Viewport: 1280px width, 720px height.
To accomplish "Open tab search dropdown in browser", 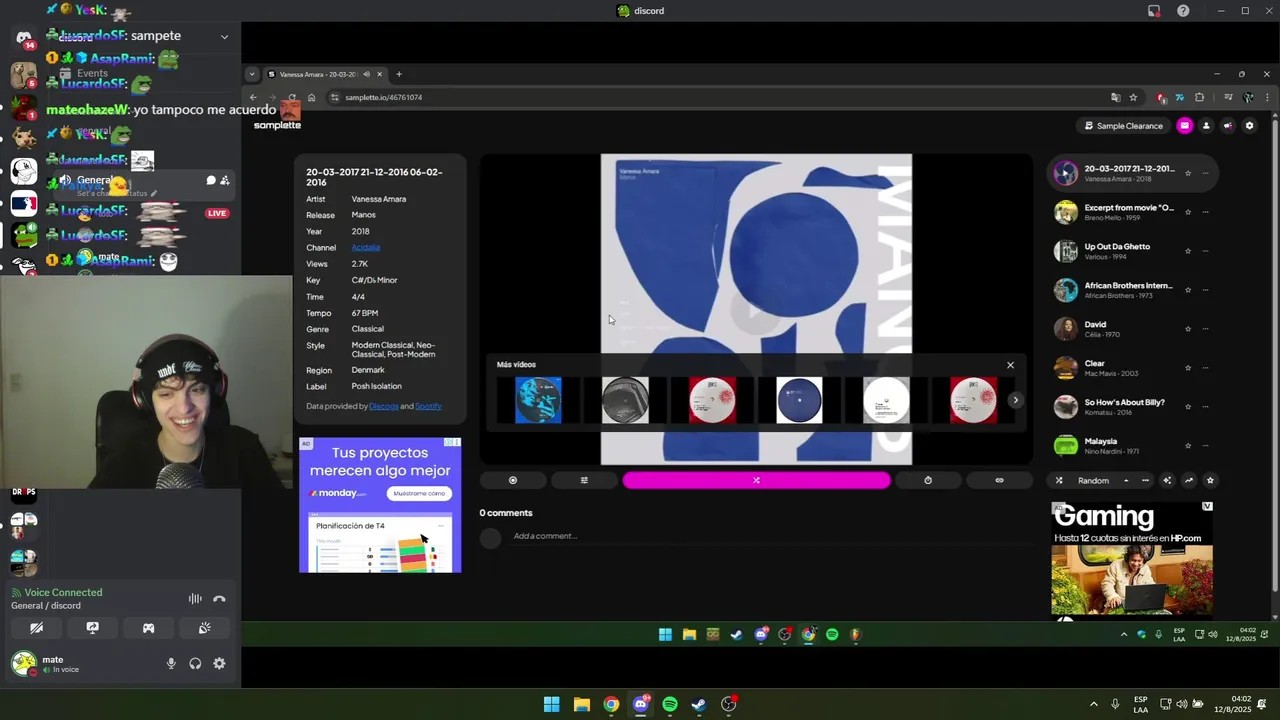I will 252,74.
